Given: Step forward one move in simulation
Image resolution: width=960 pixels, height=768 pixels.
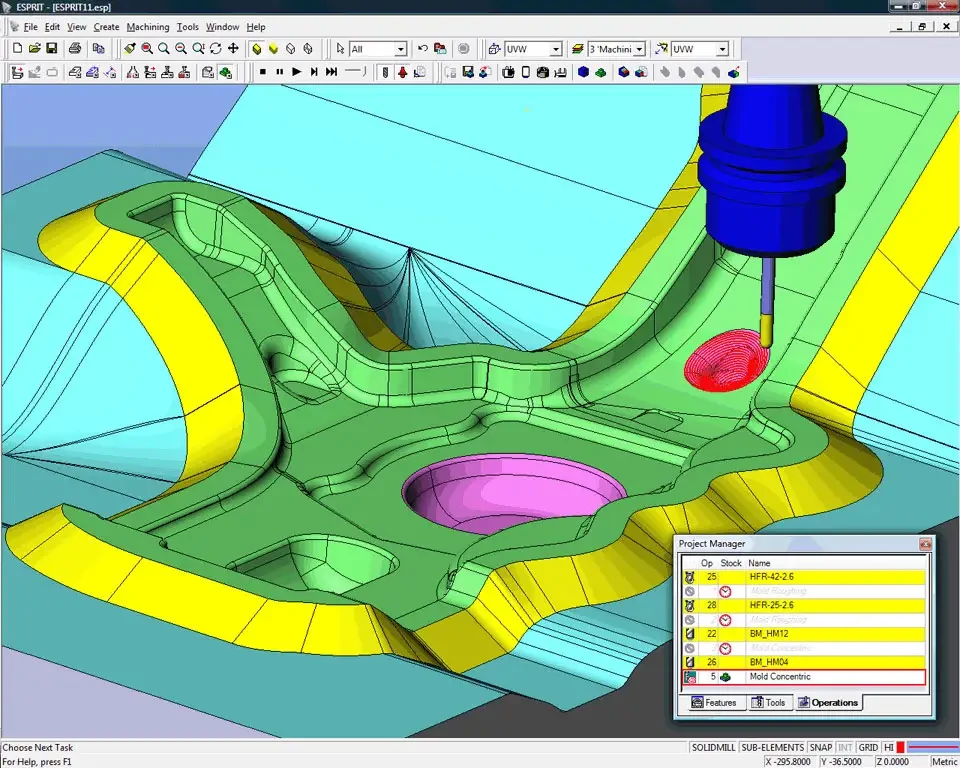Looking at the screenshot, I should click(314, 72).
